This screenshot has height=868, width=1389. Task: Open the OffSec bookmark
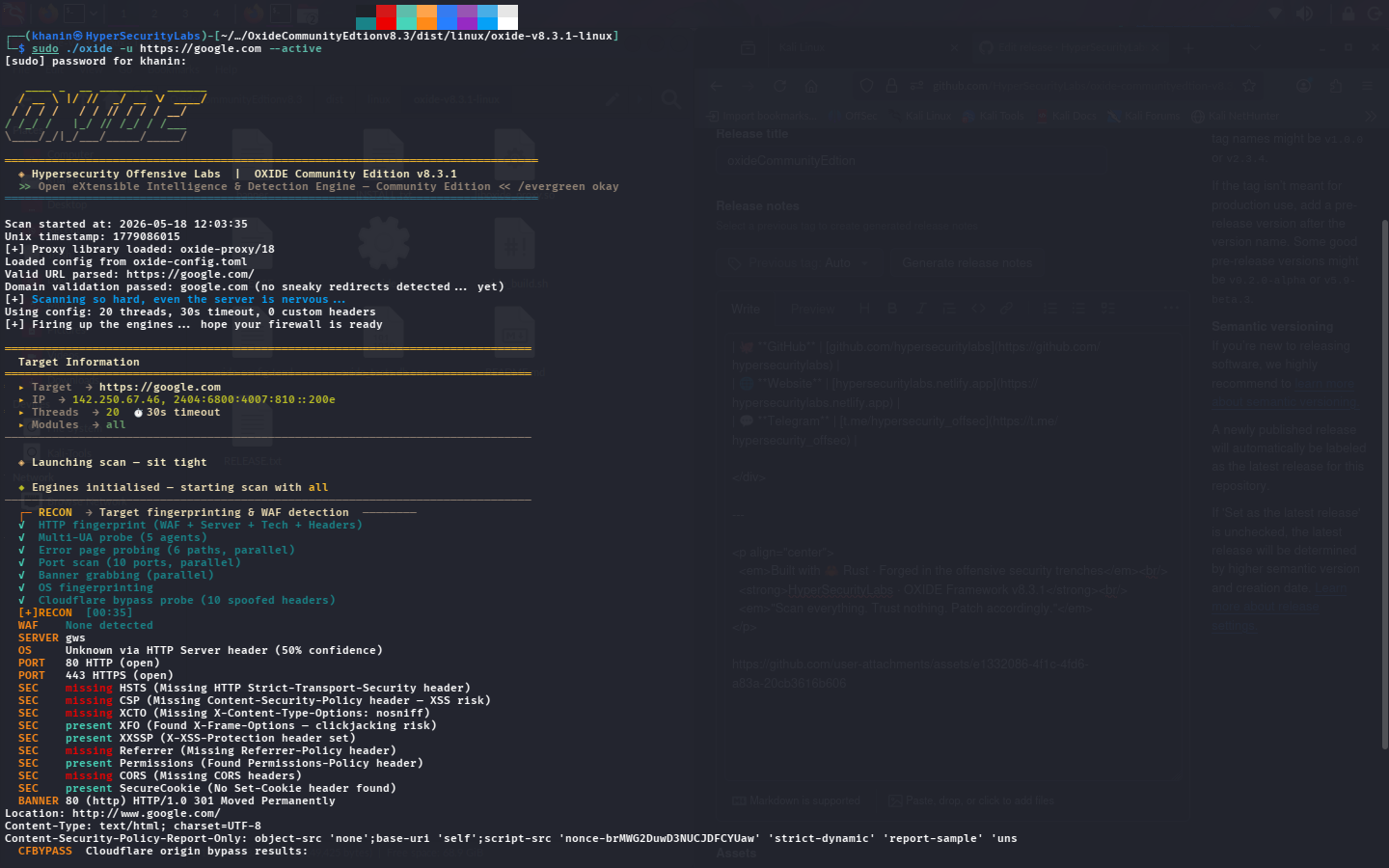click(853, 117)
